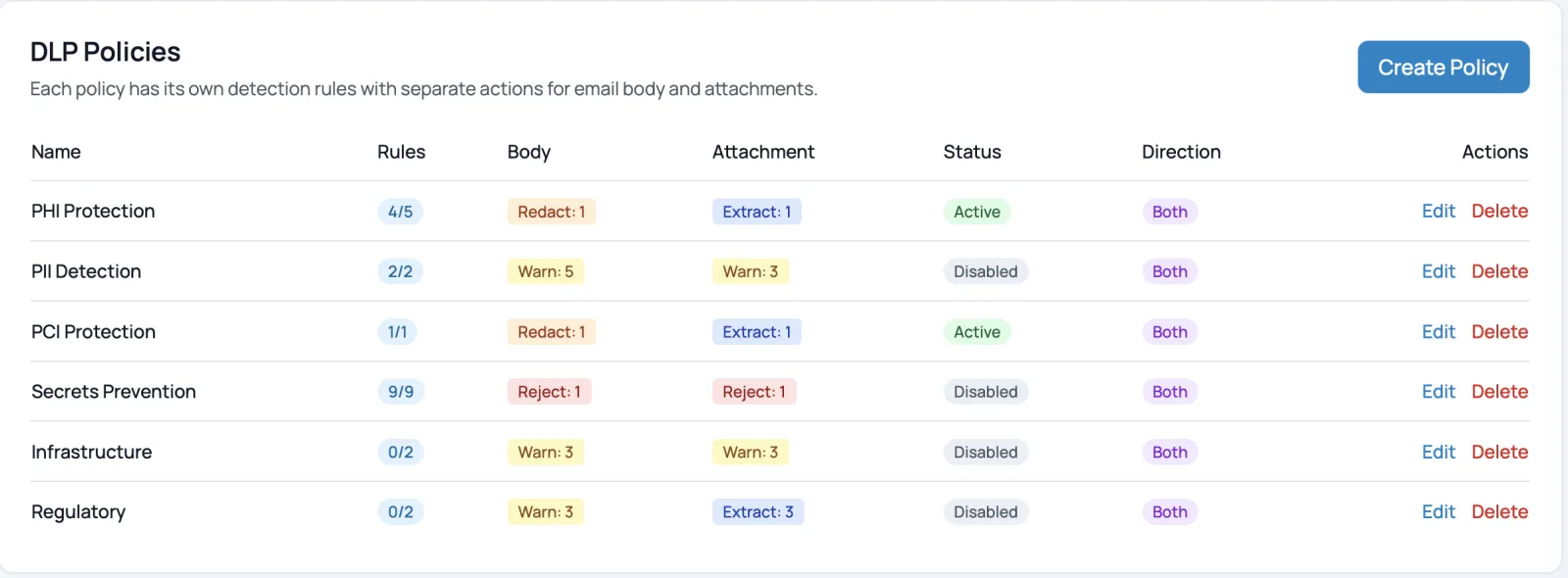Delete the Infrastructure policy
The image size is (1568, 578).
tap(1499, 452)
